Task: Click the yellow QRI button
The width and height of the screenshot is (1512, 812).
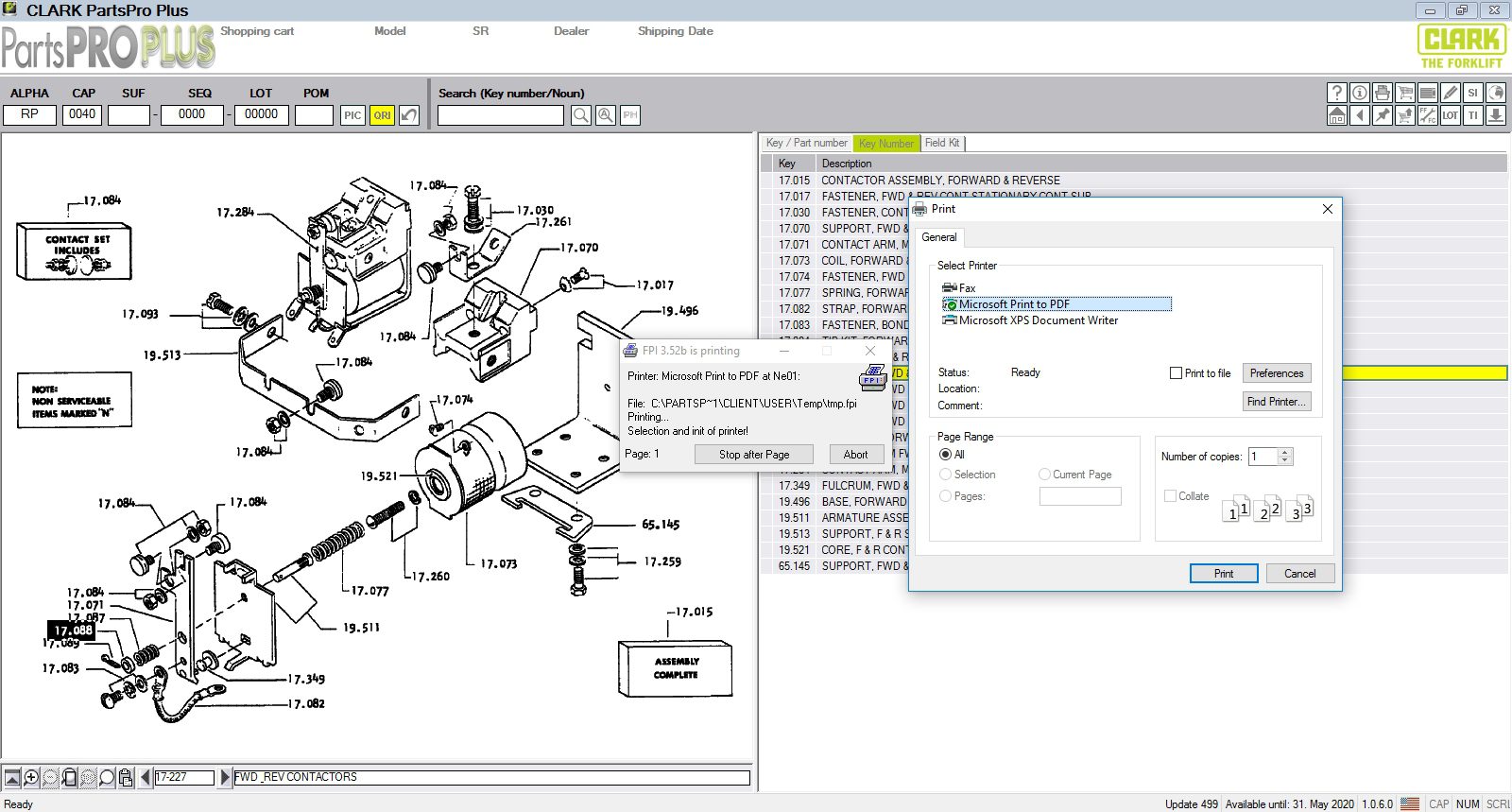Action: point(382,115)
